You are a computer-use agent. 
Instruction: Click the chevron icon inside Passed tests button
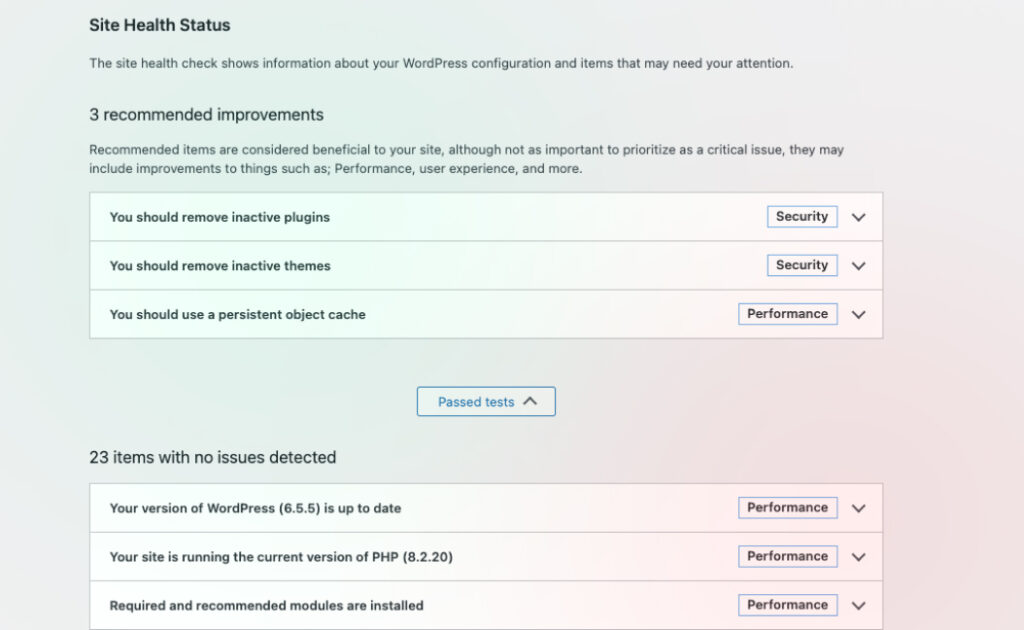(x=528, y=400)
